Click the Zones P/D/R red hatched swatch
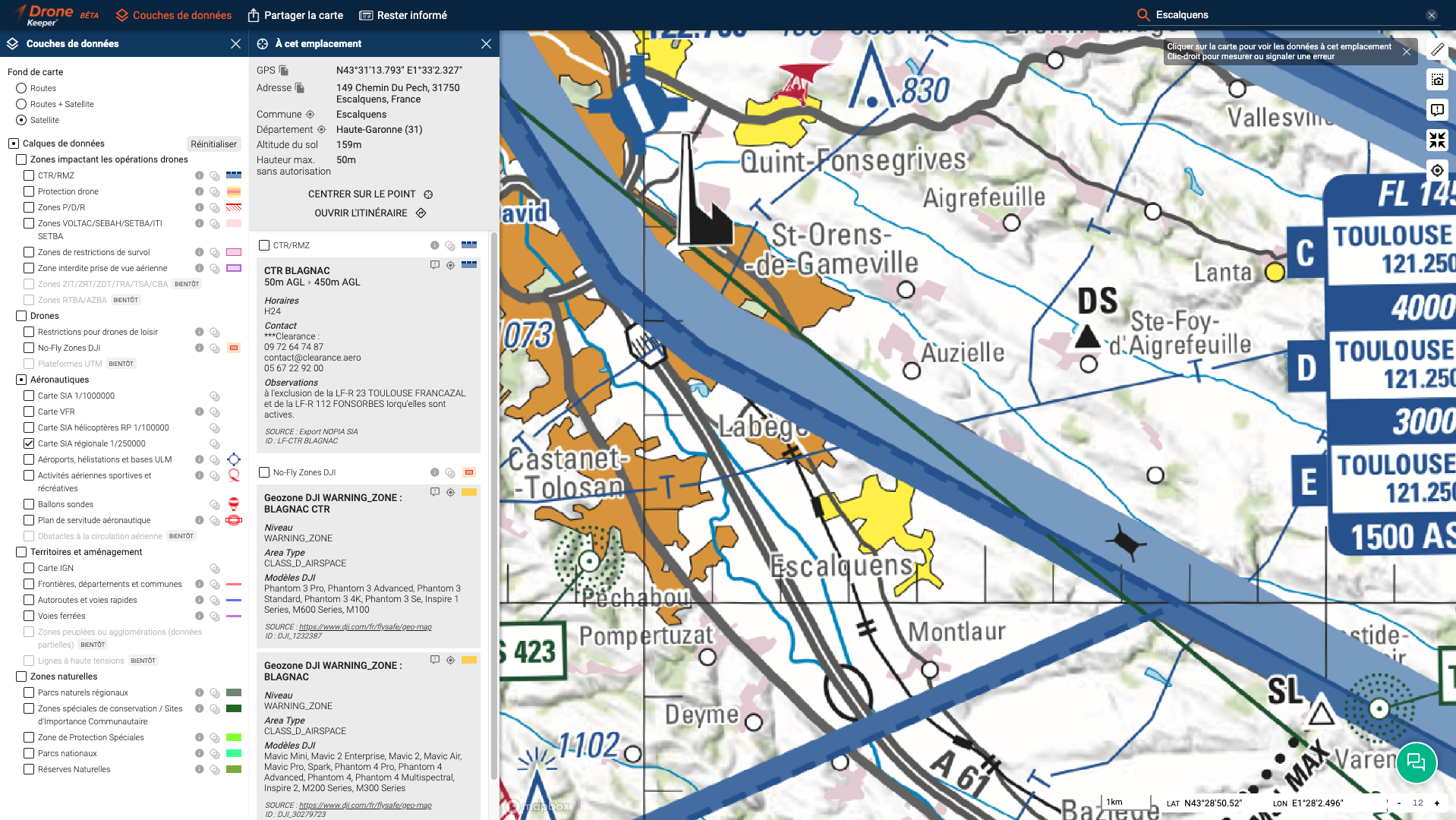The height and width of the screenshot is (820, 1456). 234,207
